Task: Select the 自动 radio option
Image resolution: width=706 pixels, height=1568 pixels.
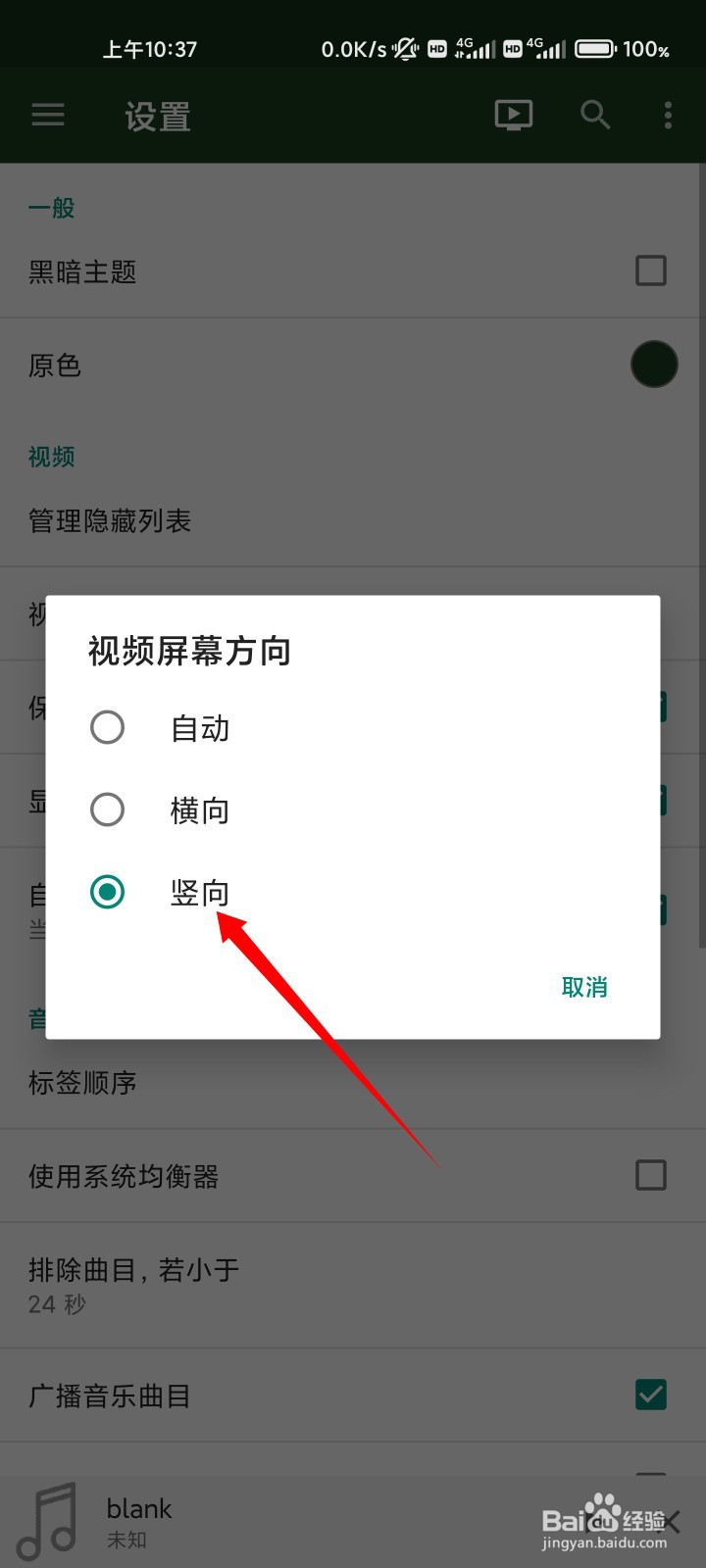Action: [352, 728]
